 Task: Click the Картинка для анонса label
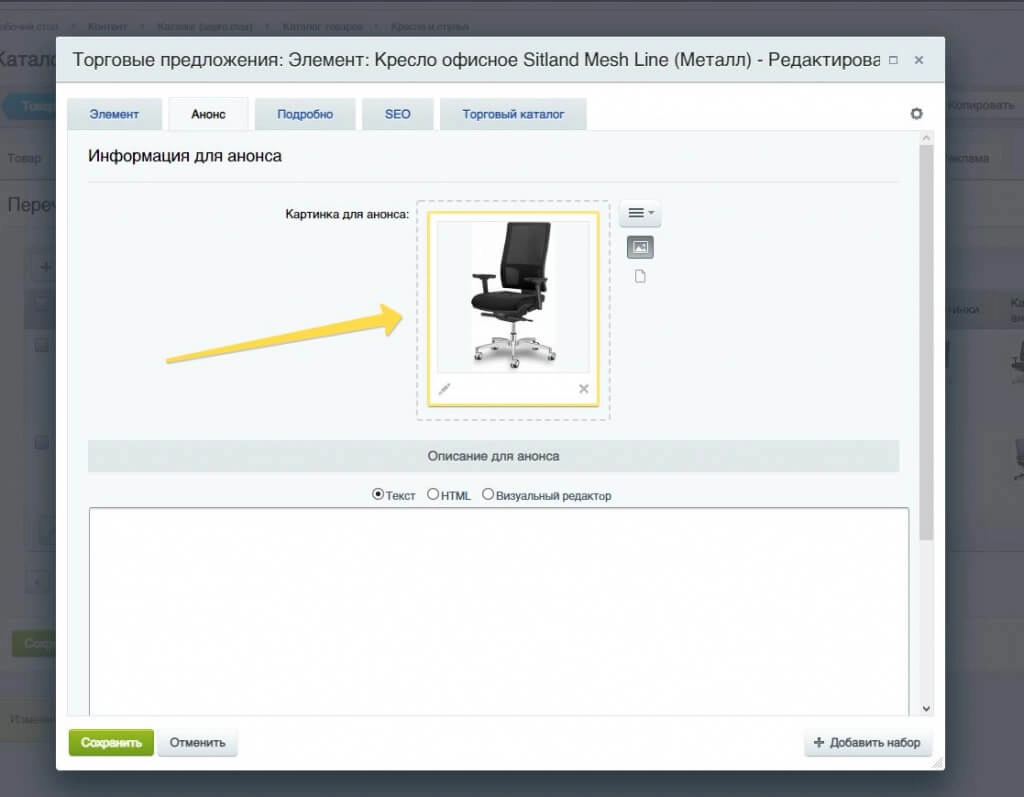pyautogui.click(x=347, y=214)
